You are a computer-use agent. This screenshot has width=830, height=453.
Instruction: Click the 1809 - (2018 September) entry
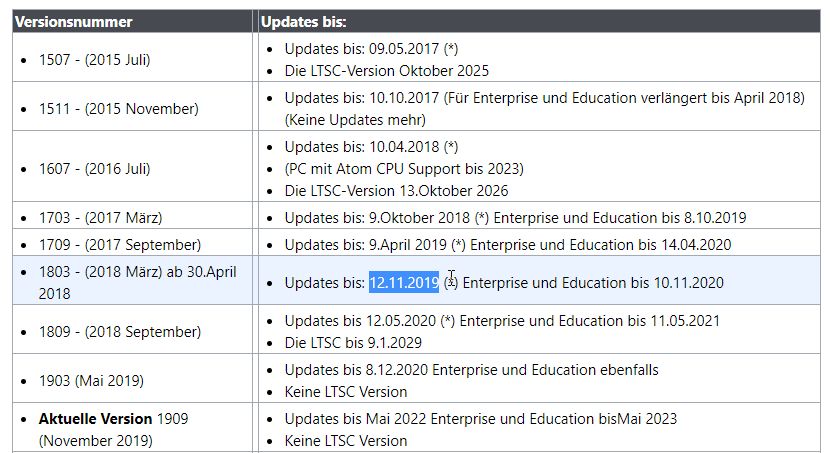click(120, 332)
